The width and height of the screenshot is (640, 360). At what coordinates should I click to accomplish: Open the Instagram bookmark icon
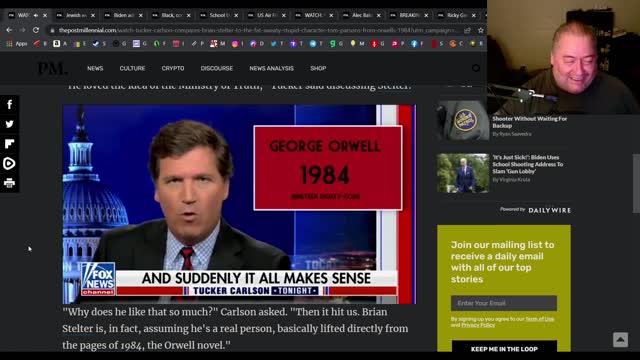coord(235,43)
